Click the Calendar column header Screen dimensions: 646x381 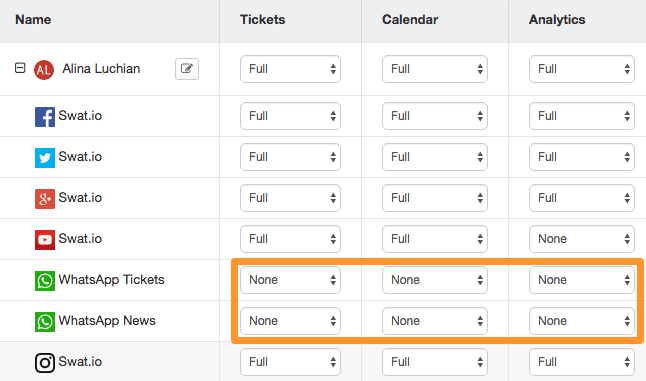[x=410, y=19]
